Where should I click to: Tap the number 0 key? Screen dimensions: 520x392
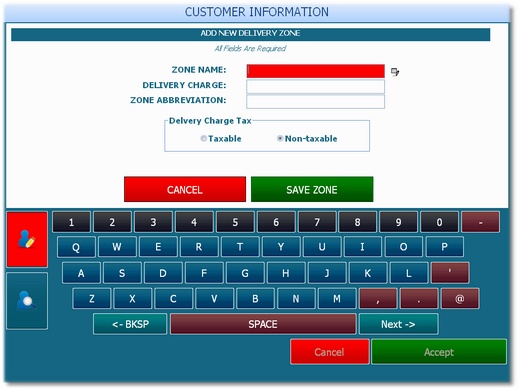(440, 222)
